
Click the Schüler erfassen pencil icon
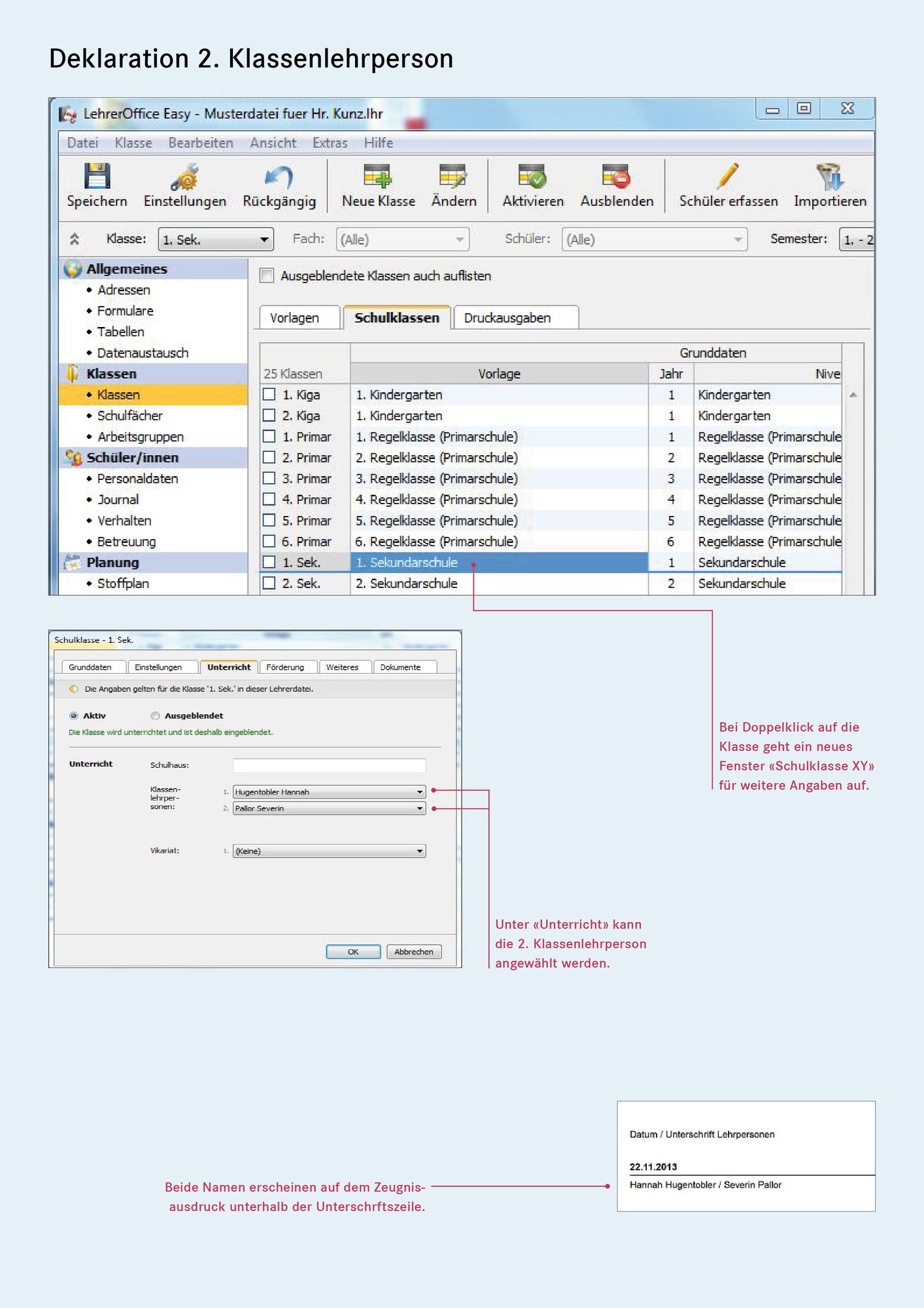coord(728,177)
